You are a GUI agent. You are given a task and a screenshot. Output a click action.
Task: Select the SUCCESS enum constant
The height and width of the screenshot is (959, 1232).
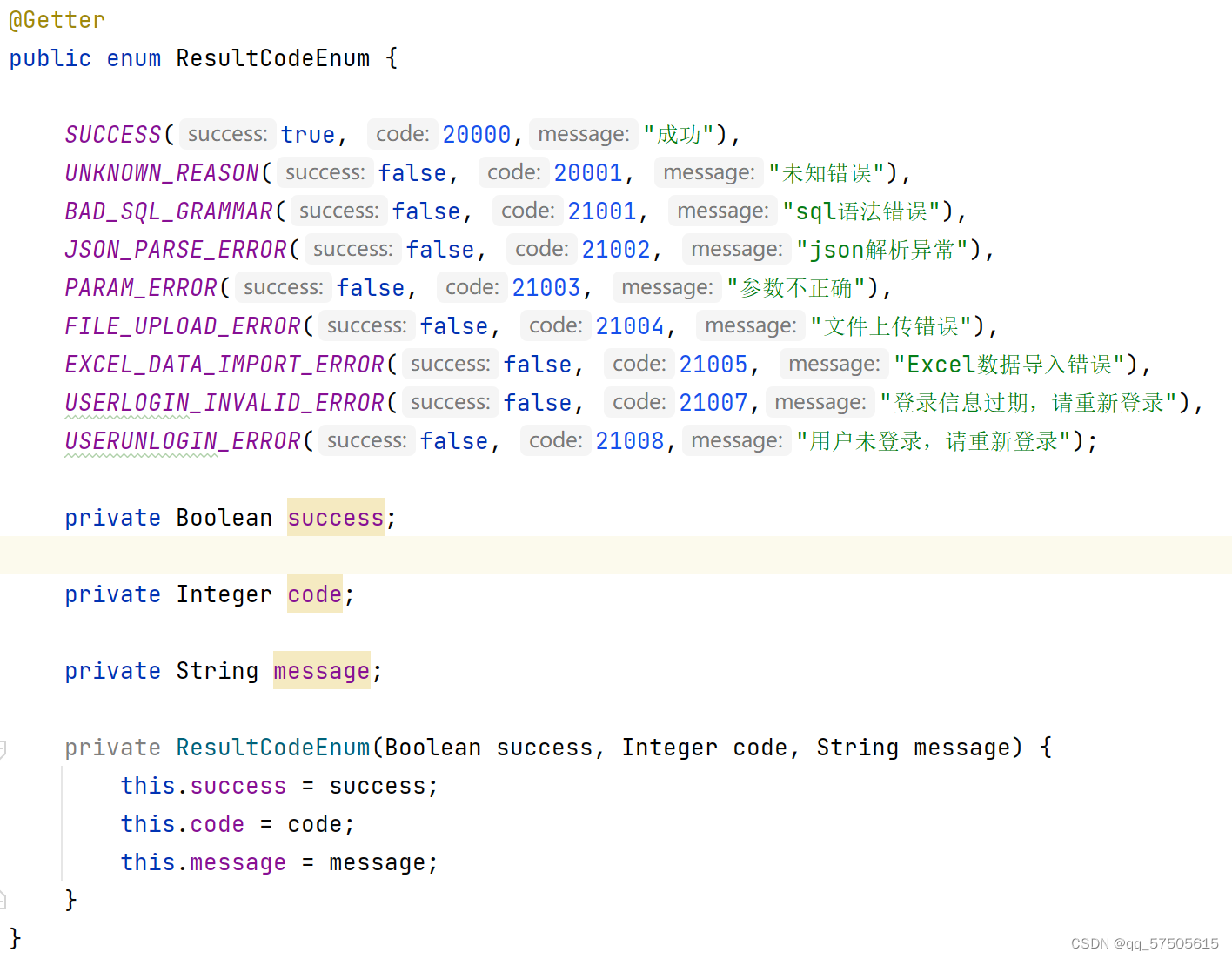(112, 133)
